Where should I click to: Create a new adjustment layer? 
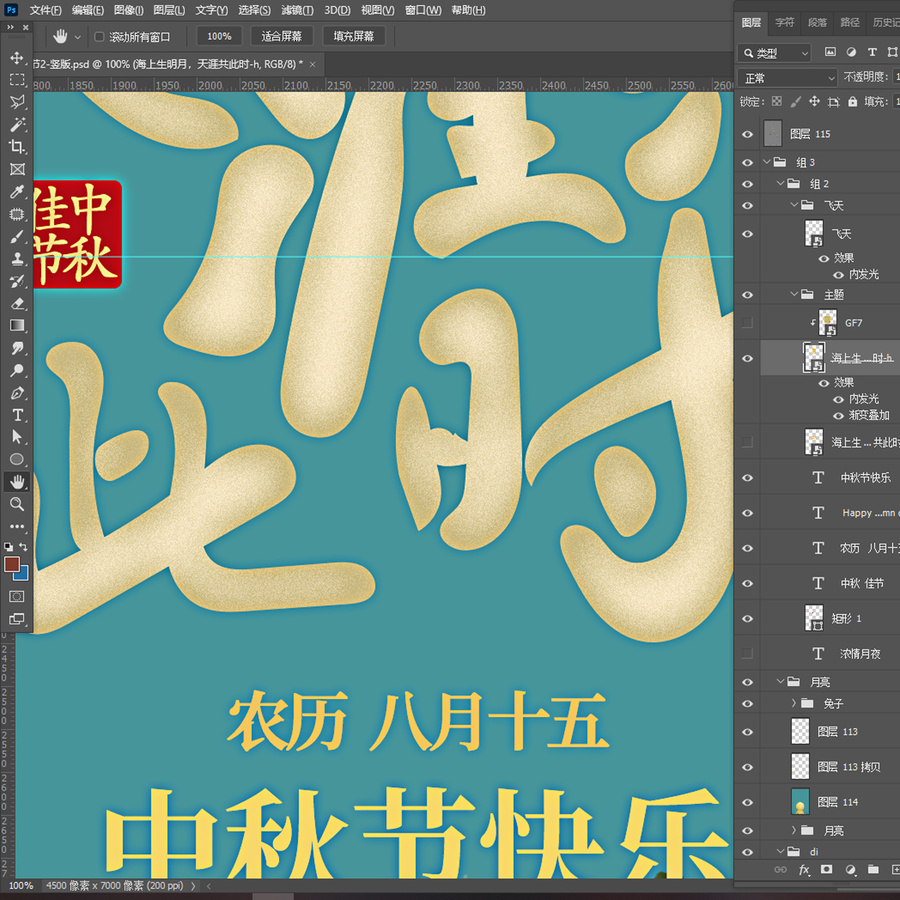tap(851, 870)
